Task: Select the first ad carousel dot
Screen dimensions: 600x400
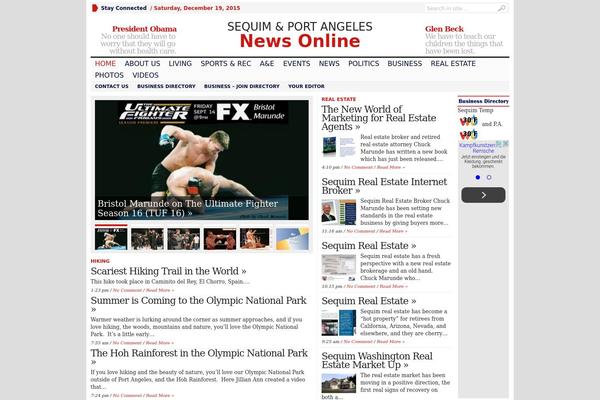Action: click(x=478, y=177)
